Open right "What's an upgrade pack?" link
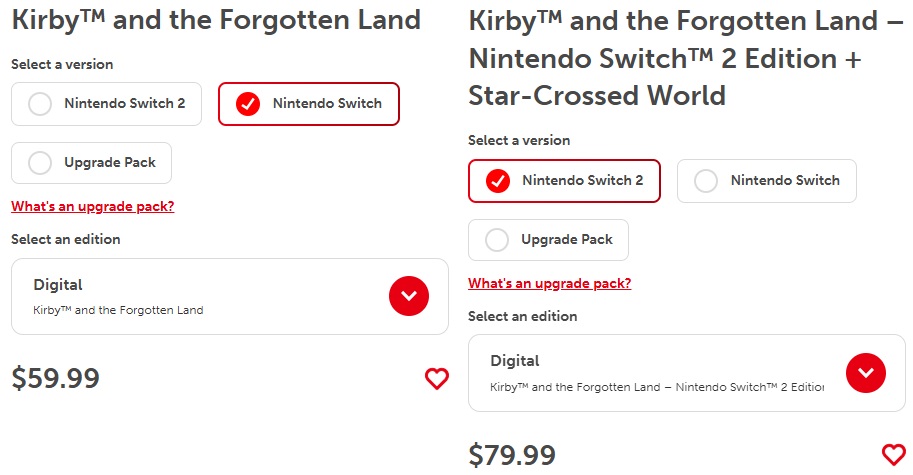The image size is (913, 475). coord(550,283)
